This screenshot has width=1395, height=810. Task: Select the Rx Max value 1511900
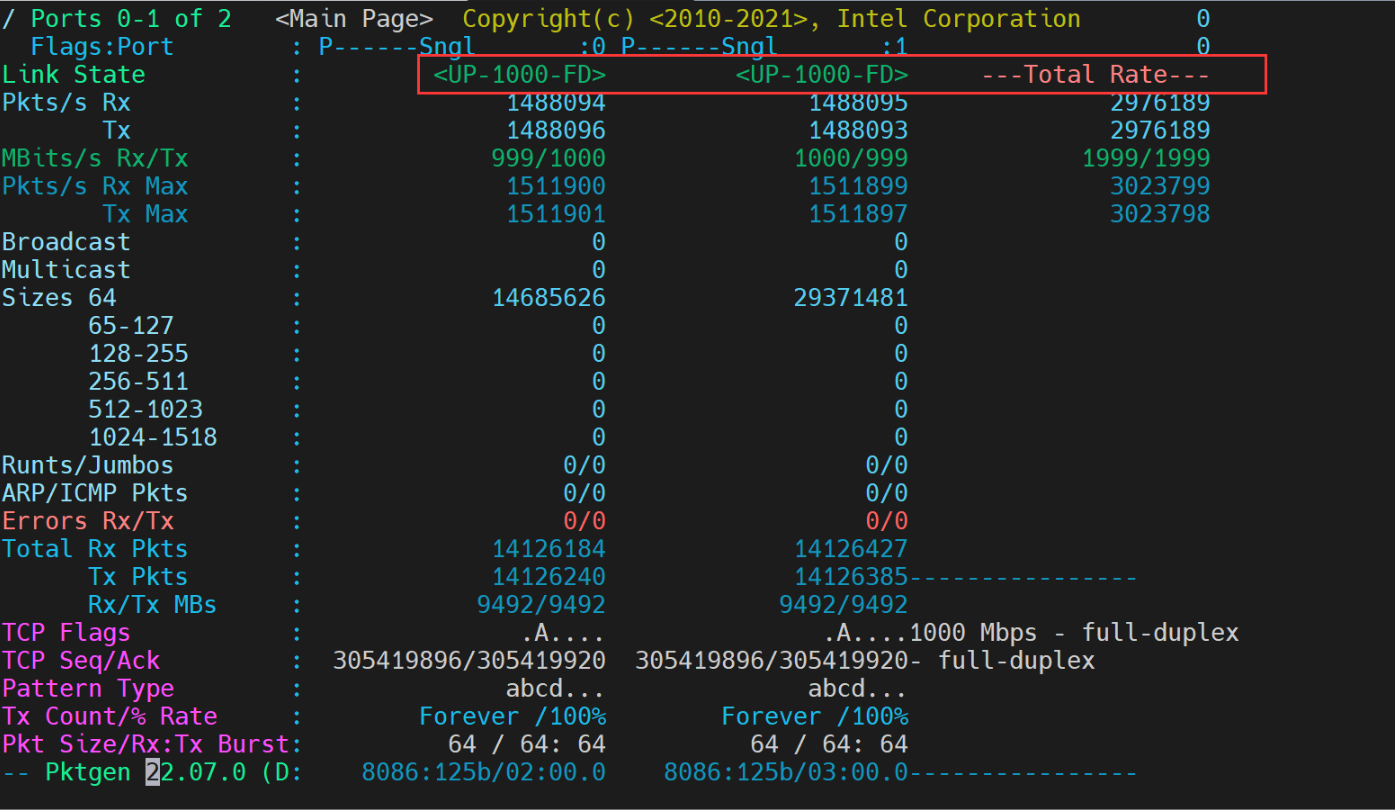pos(555,186)
